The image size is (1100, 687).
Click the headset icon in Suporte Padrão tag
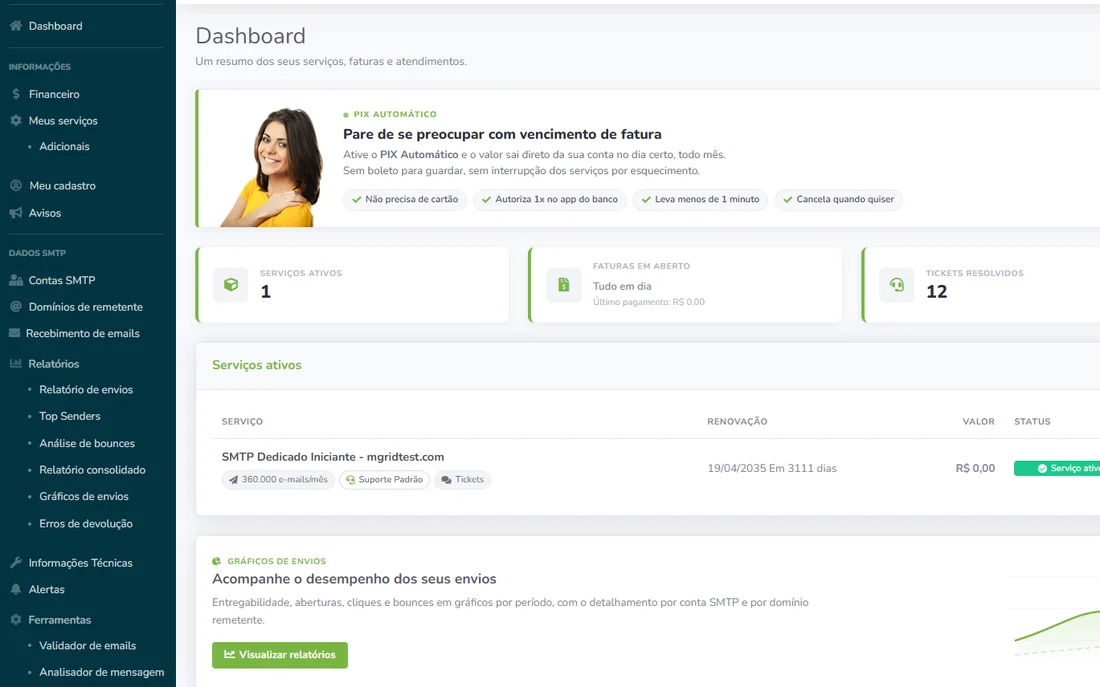tap(350, 480)
